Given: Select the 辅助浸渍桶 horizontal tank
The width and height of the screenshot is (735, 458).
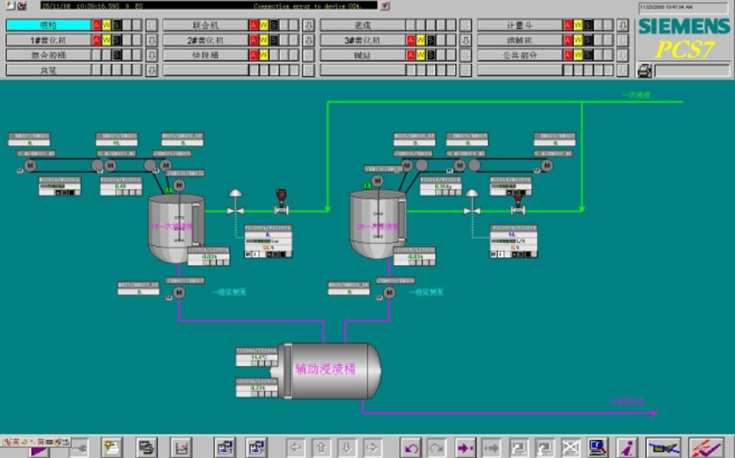Looking at the screenshot, I should click(x=329, y=369).
